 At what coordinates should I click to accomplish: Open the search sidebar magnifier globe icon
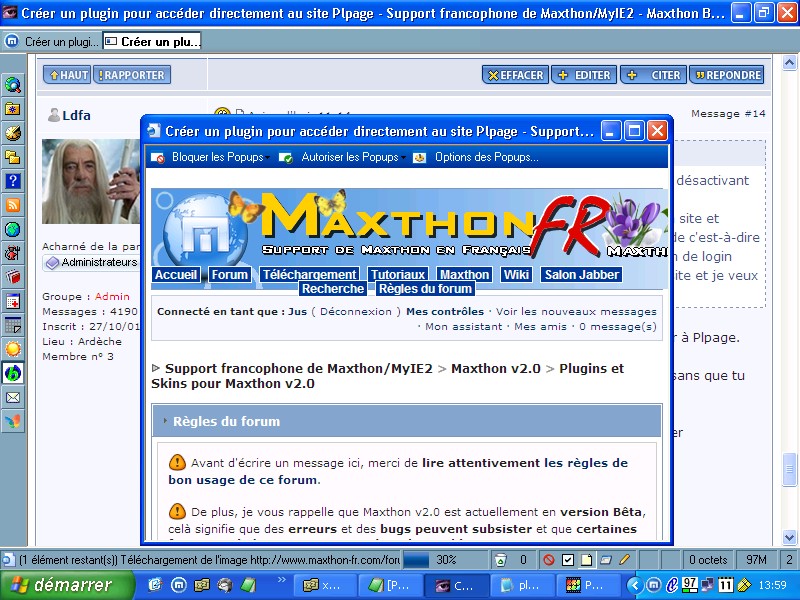(13, 85)
